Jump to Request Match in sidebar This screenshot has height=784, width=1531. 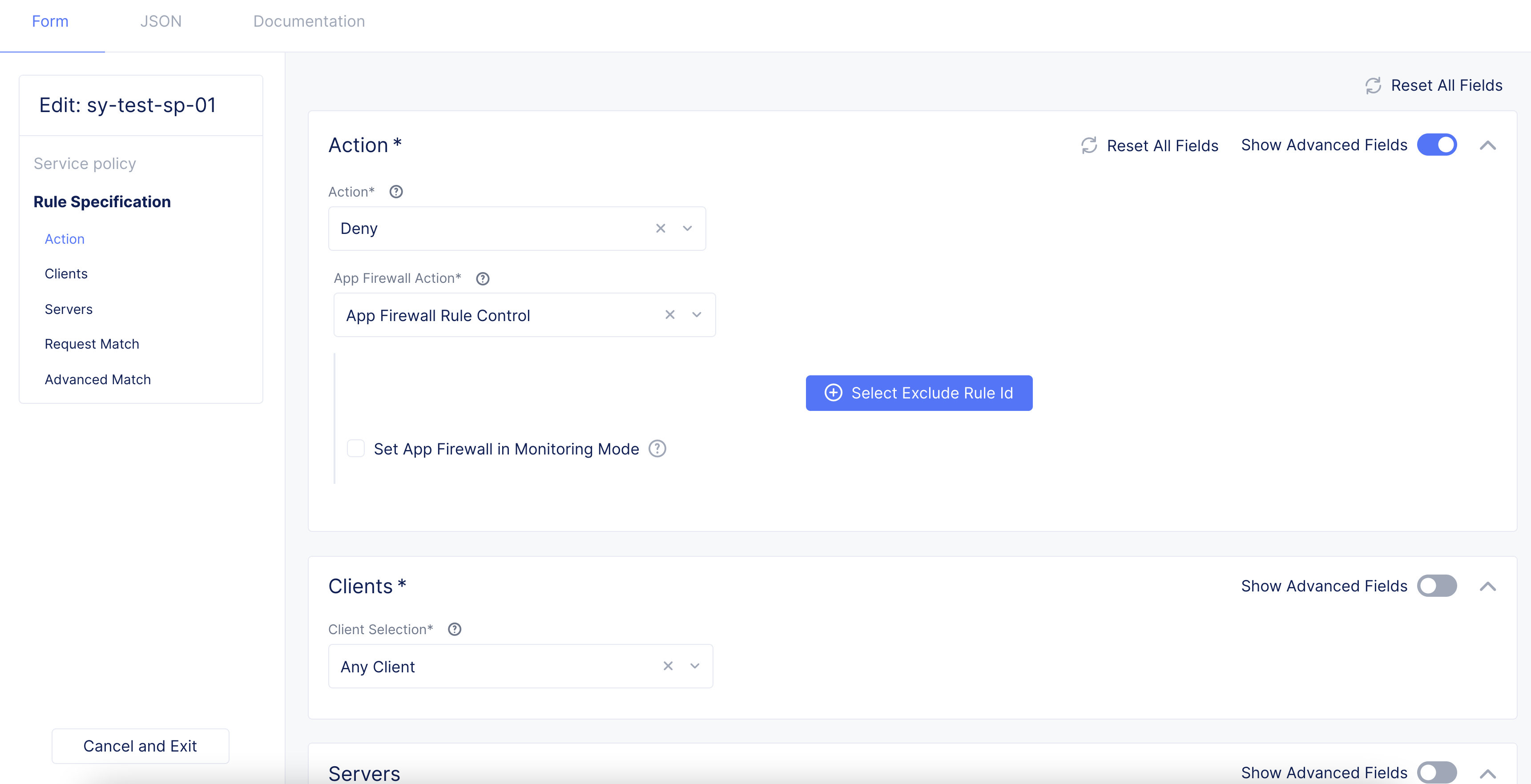click(92, 344)
